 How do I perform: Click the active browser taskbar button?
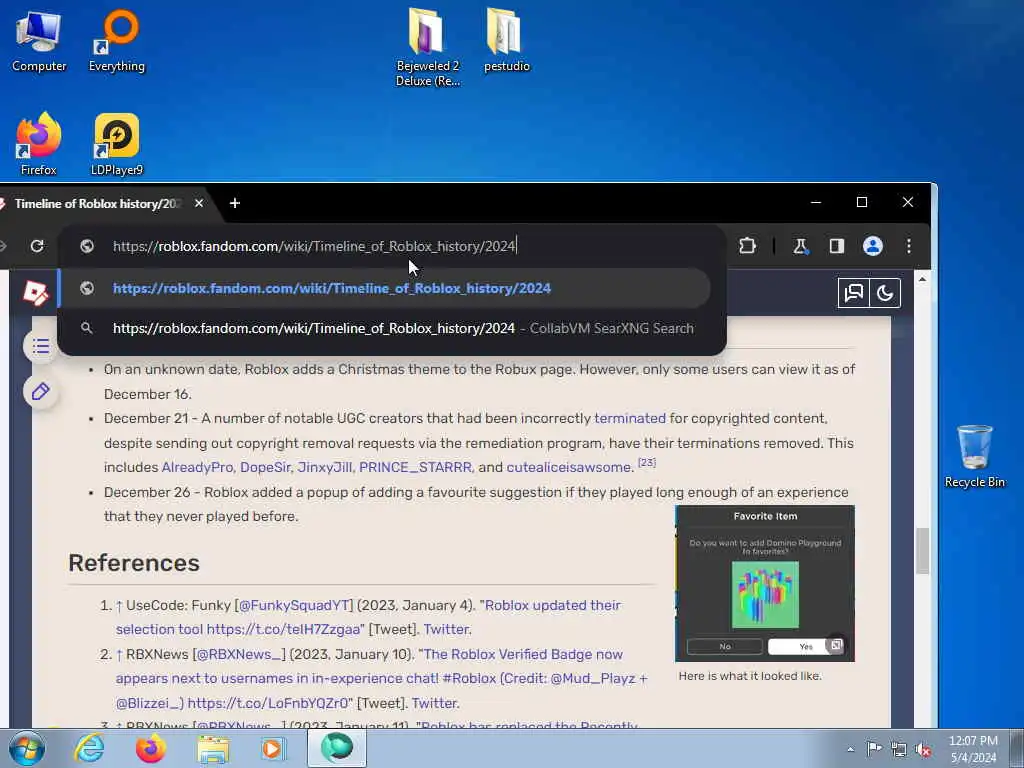pos(336,748)
